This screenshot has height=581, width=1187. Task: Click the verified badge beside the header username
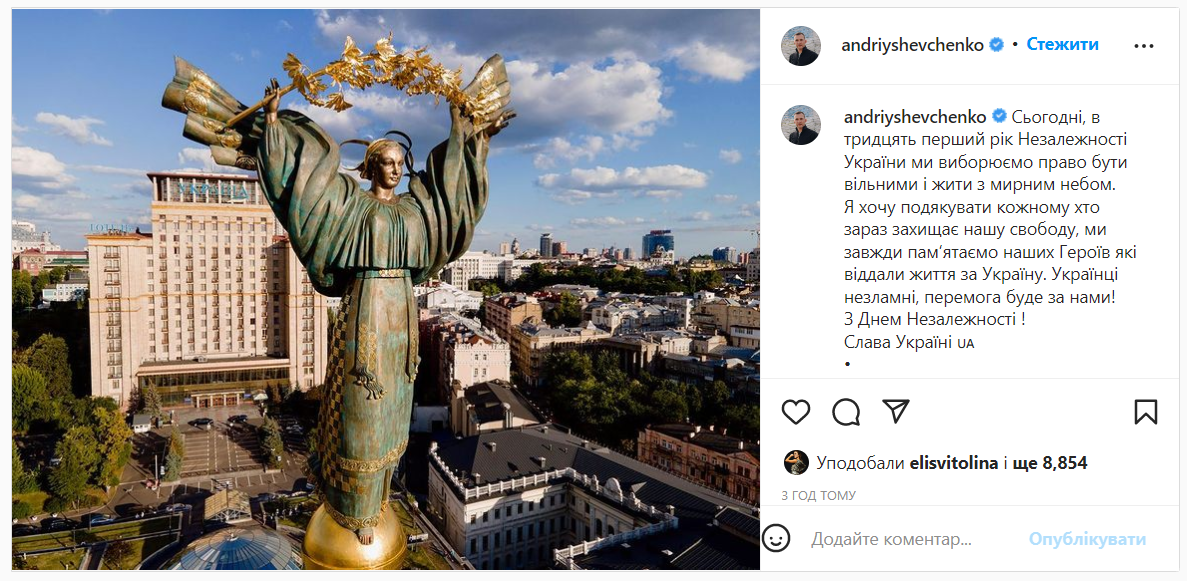pyautogui.click(x=996, y=45)
